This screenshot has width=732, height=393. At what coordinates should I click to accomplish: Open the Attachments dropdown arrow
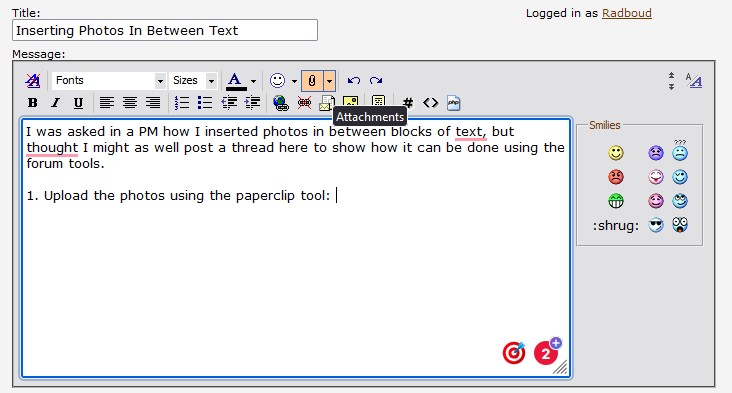[x=329, y=81]
